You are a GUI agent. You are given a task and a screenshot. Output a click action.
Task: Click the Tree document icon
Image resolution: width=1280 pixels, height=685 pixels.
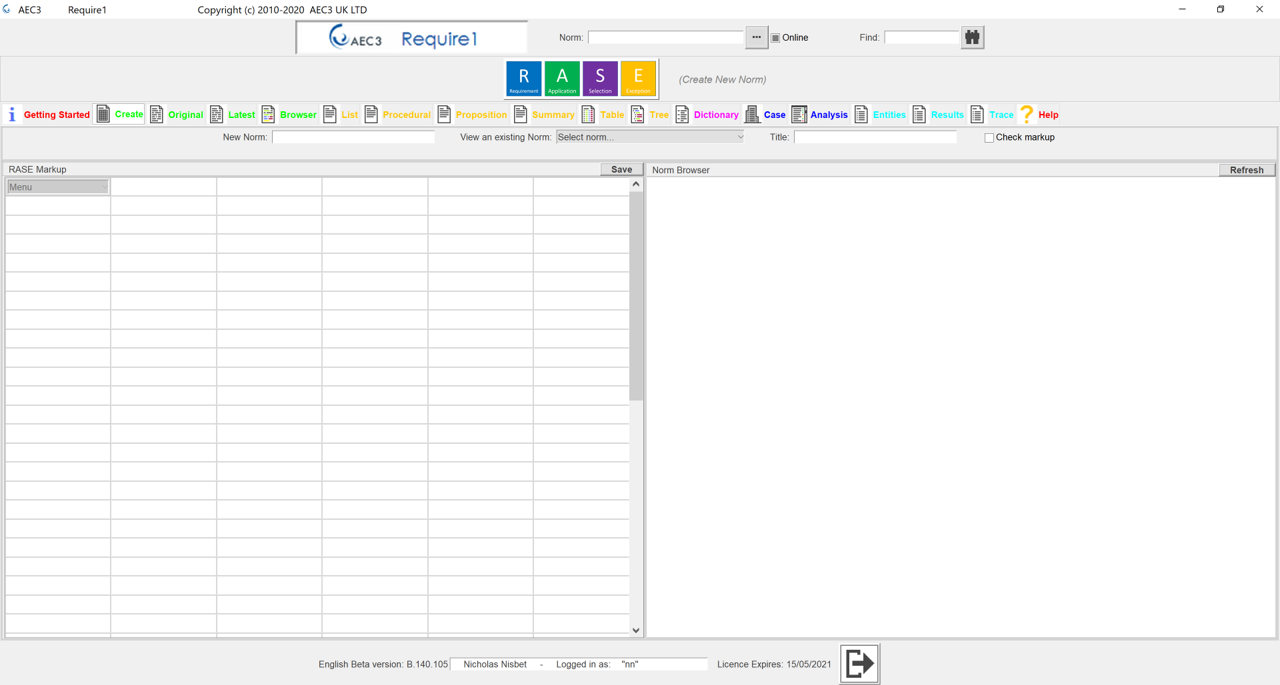[x=637, y=115]
